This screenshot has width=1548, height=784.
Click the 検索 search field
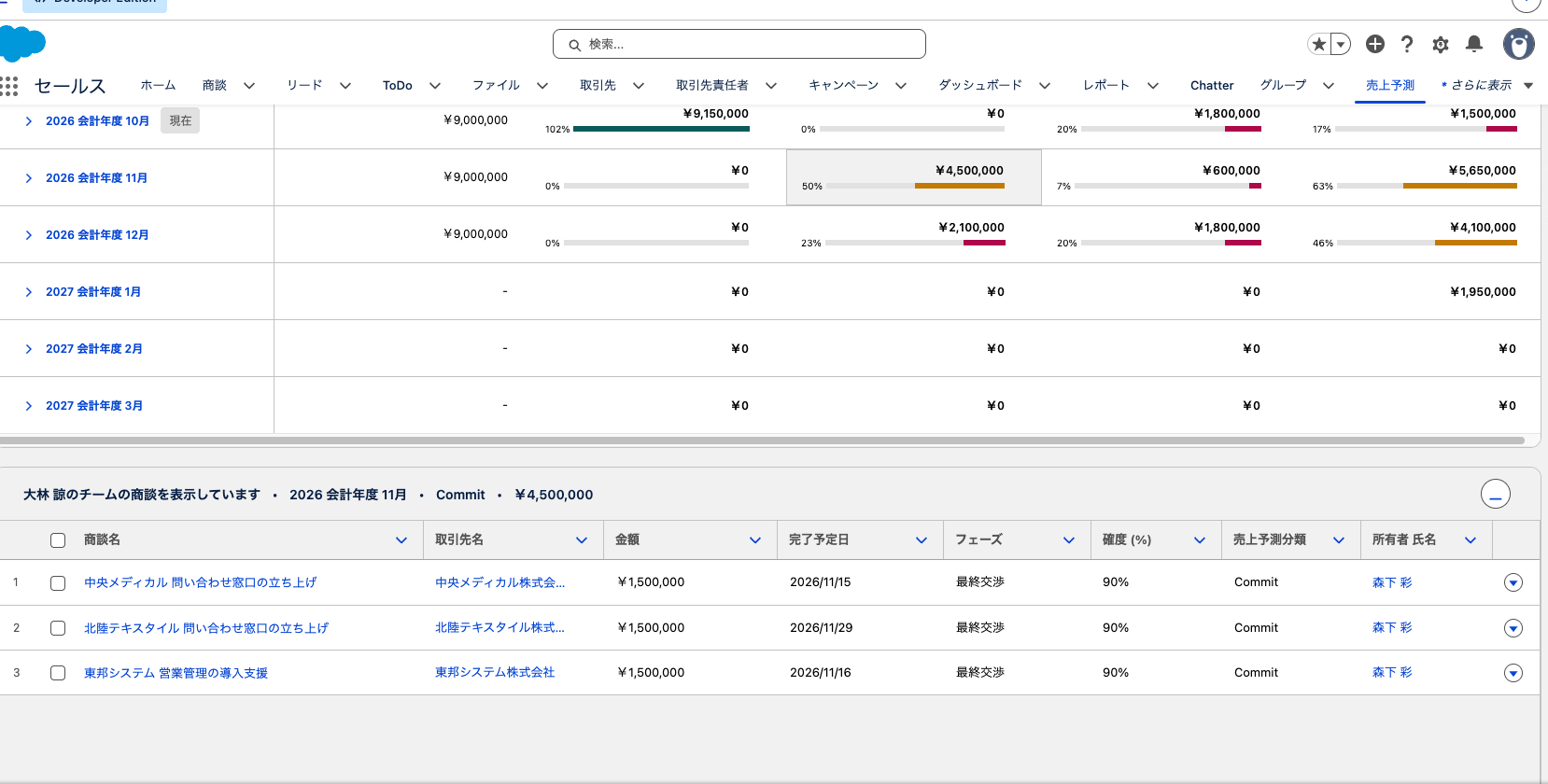(x=739, y=44)
